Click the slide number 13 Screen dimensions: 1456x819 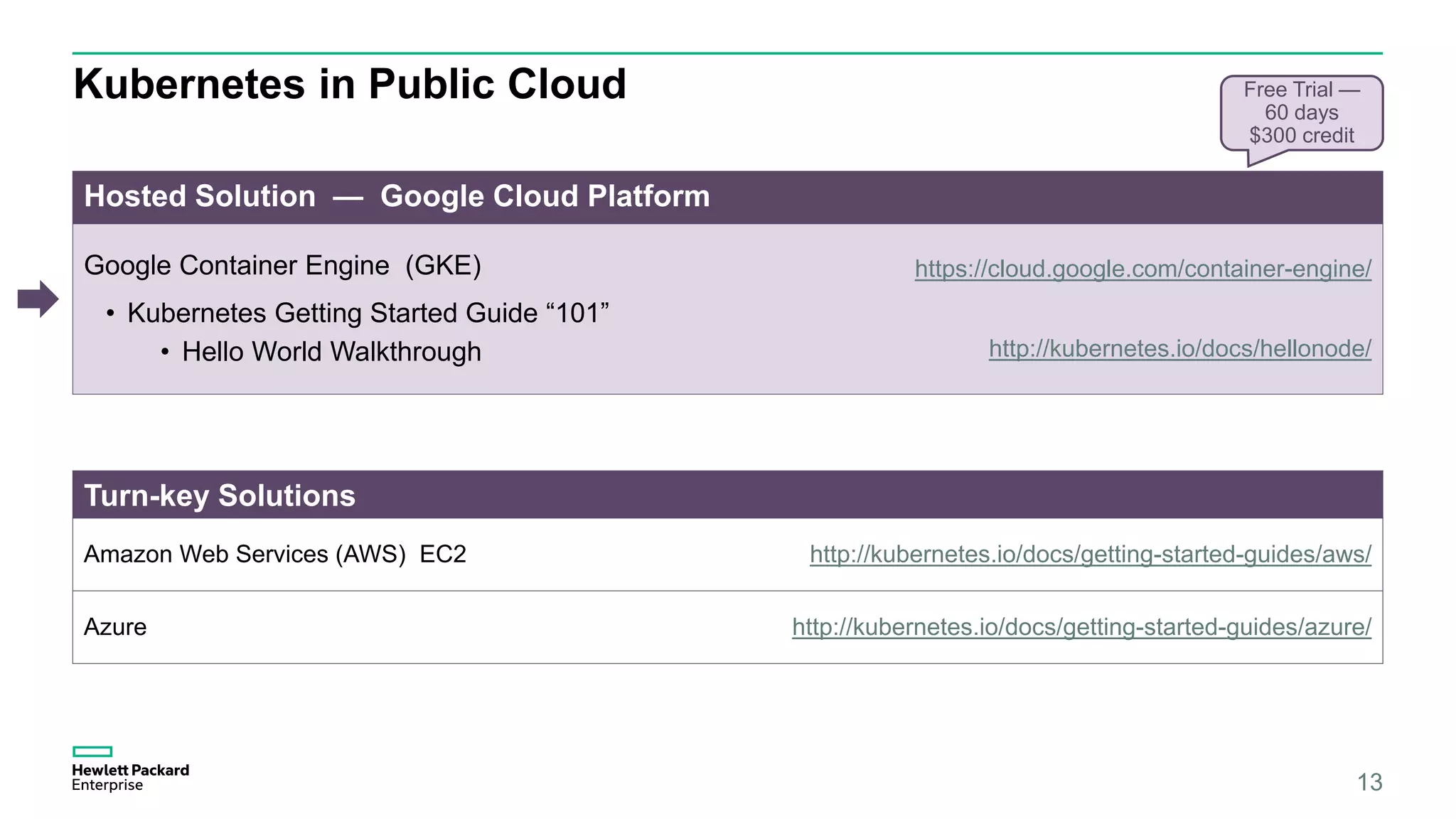click(1369, 782)
